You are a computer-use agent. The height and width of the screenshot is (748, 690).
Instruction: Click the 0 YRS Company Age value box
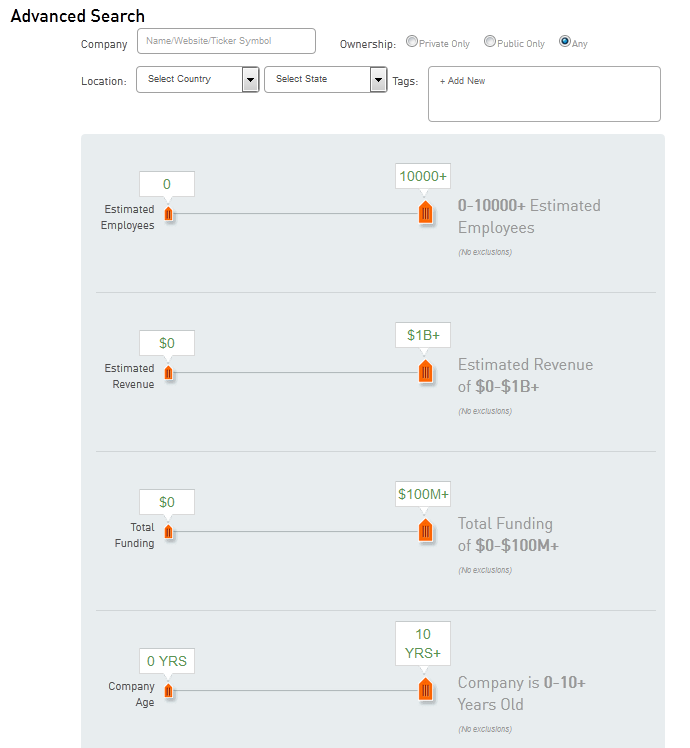(x=167, y=661)
